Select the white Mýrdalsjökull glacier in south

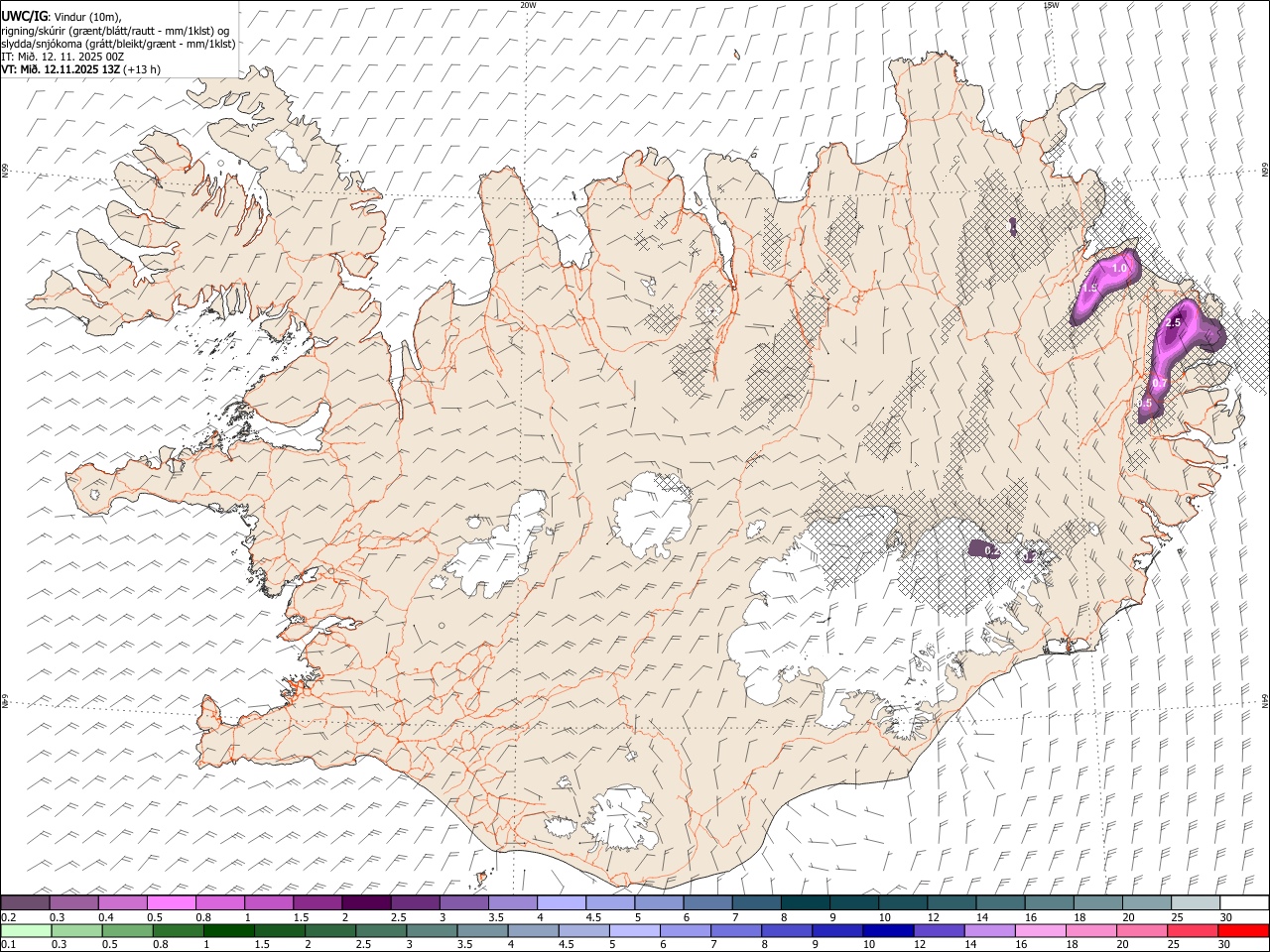pyautogui.click(x=622, y=819)
